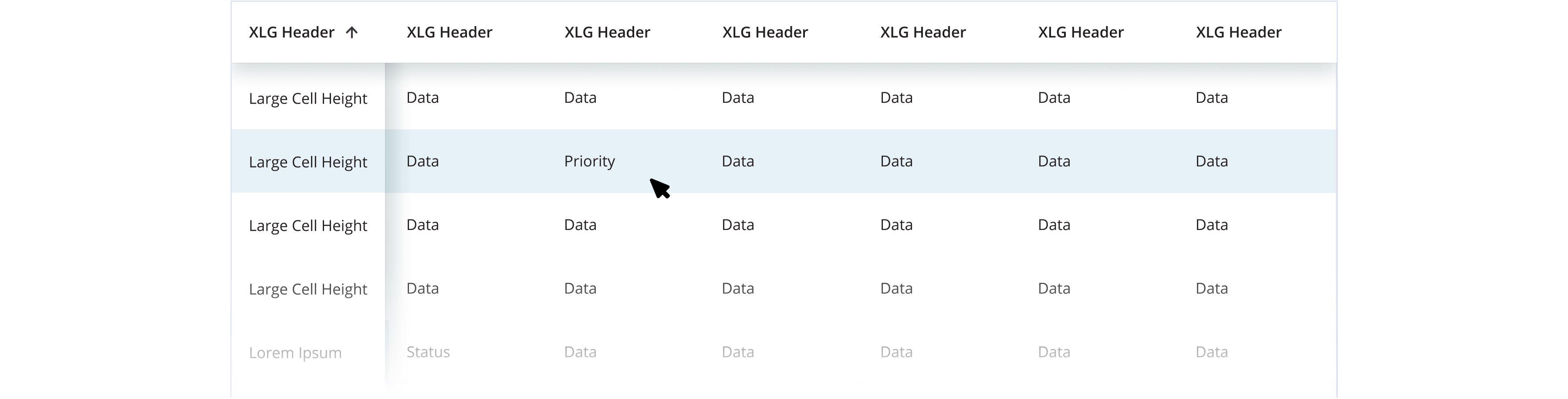Click the last Data cell in the Lorem Ipsum row

coord(1211,352)
